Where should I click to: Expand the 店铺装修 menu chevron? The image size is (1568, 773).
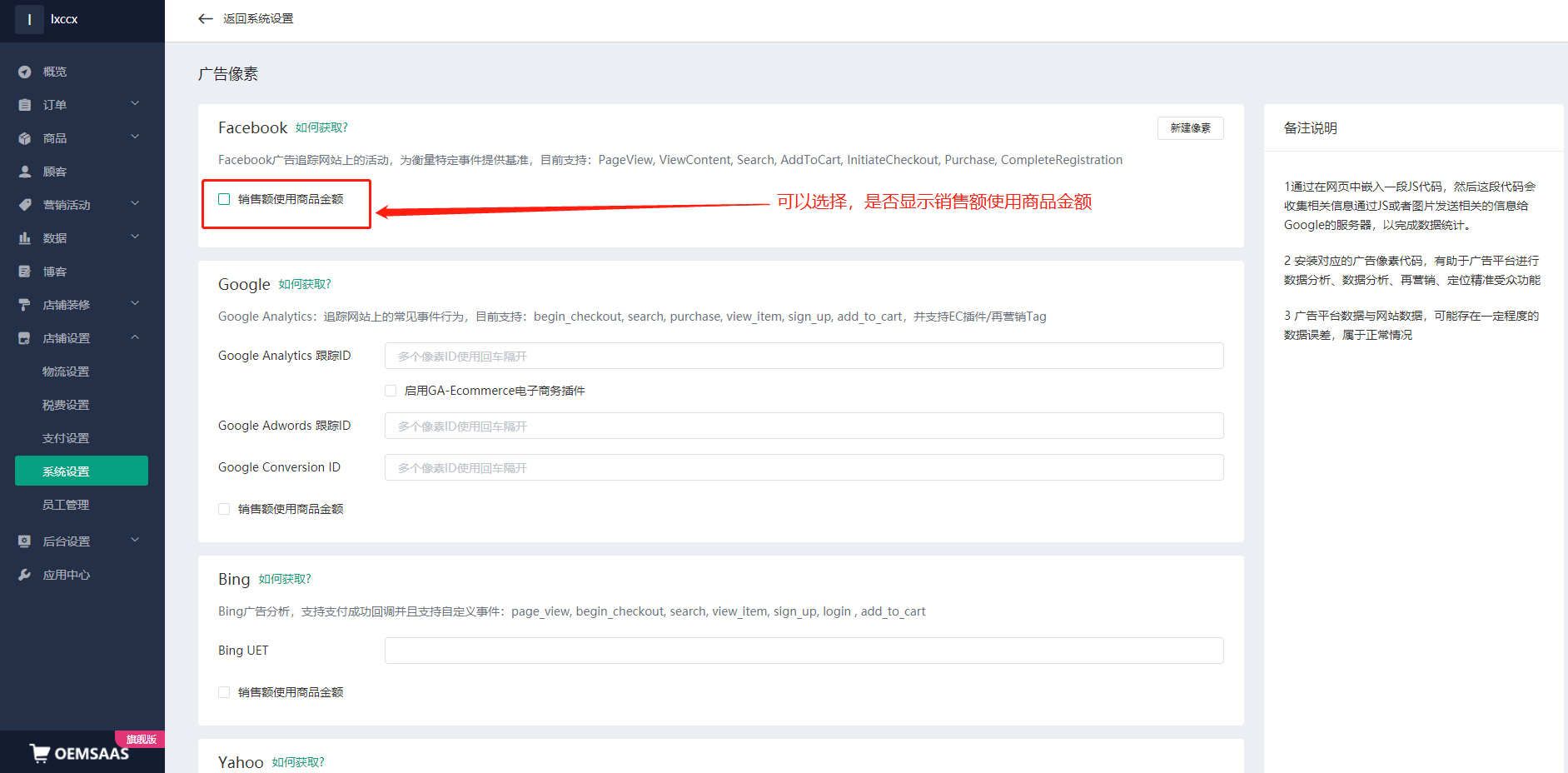coord(135,304)
